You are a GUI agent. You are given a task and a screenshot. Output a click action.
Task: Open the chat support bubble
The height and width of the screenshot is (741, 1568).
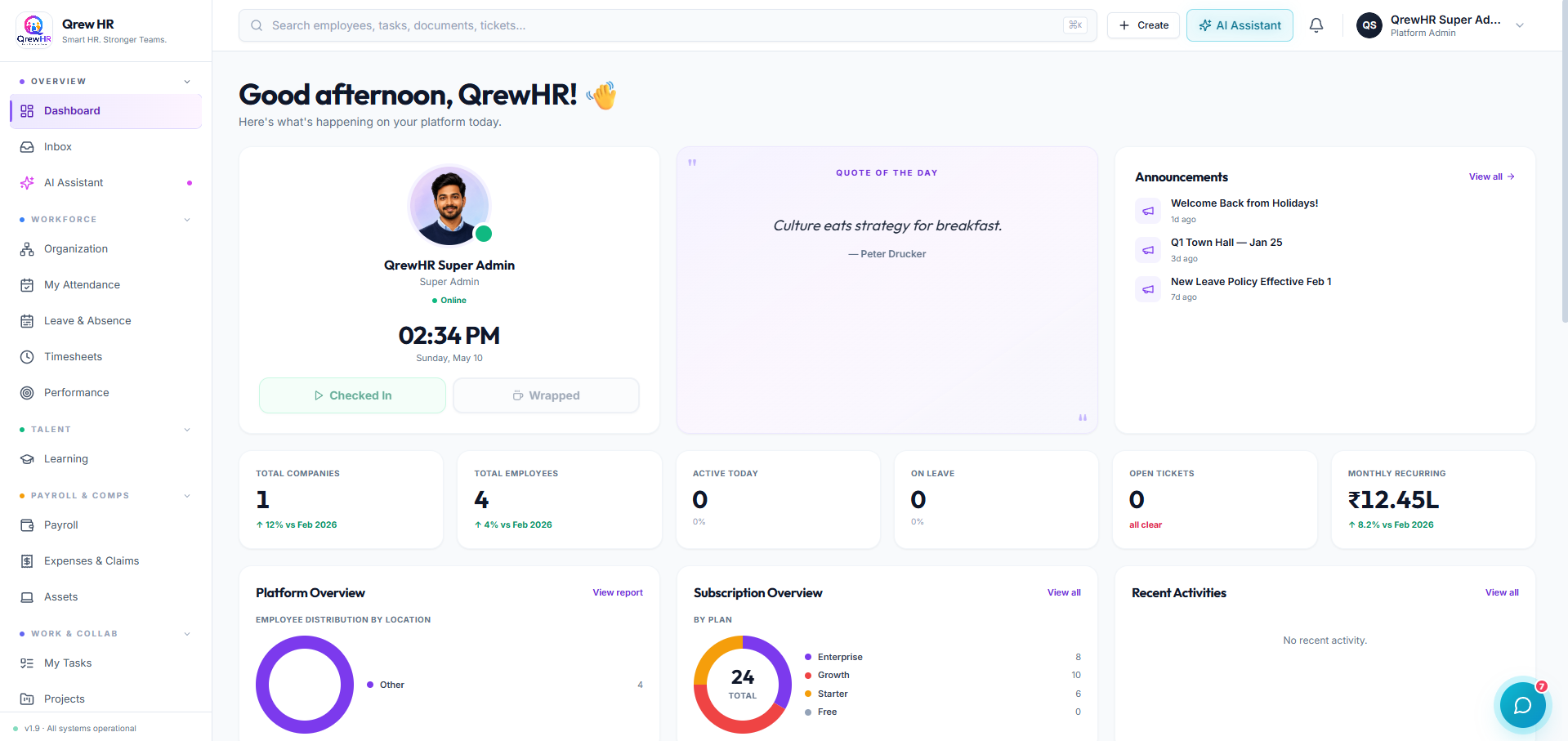pos(1522,705)
